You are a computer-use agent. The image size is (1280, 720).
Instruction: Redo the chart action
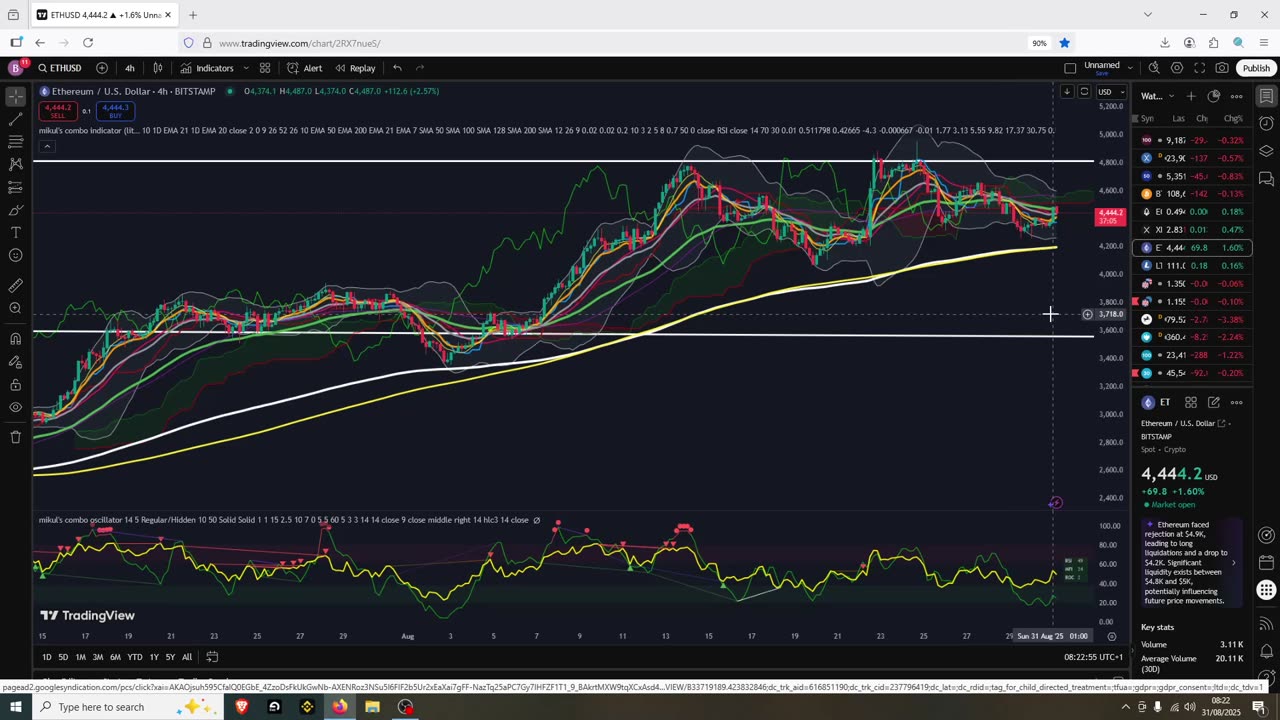pos(420,68)
